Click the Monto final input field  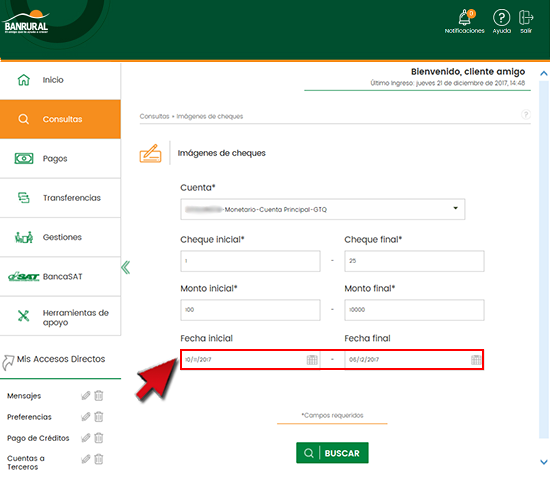click(414, 310)
